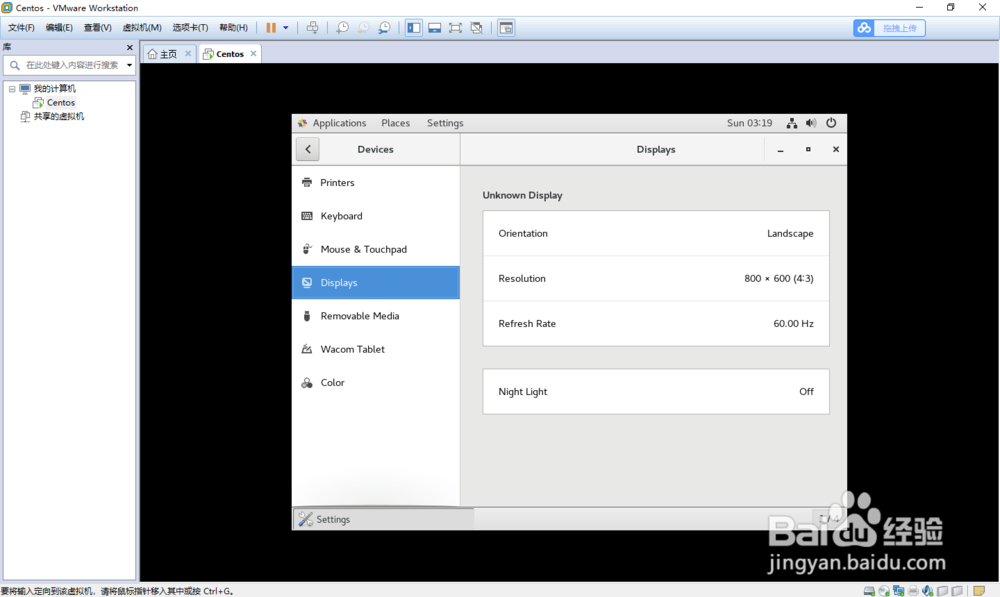Open the 编辑(E) menu

tap(59, 27)
